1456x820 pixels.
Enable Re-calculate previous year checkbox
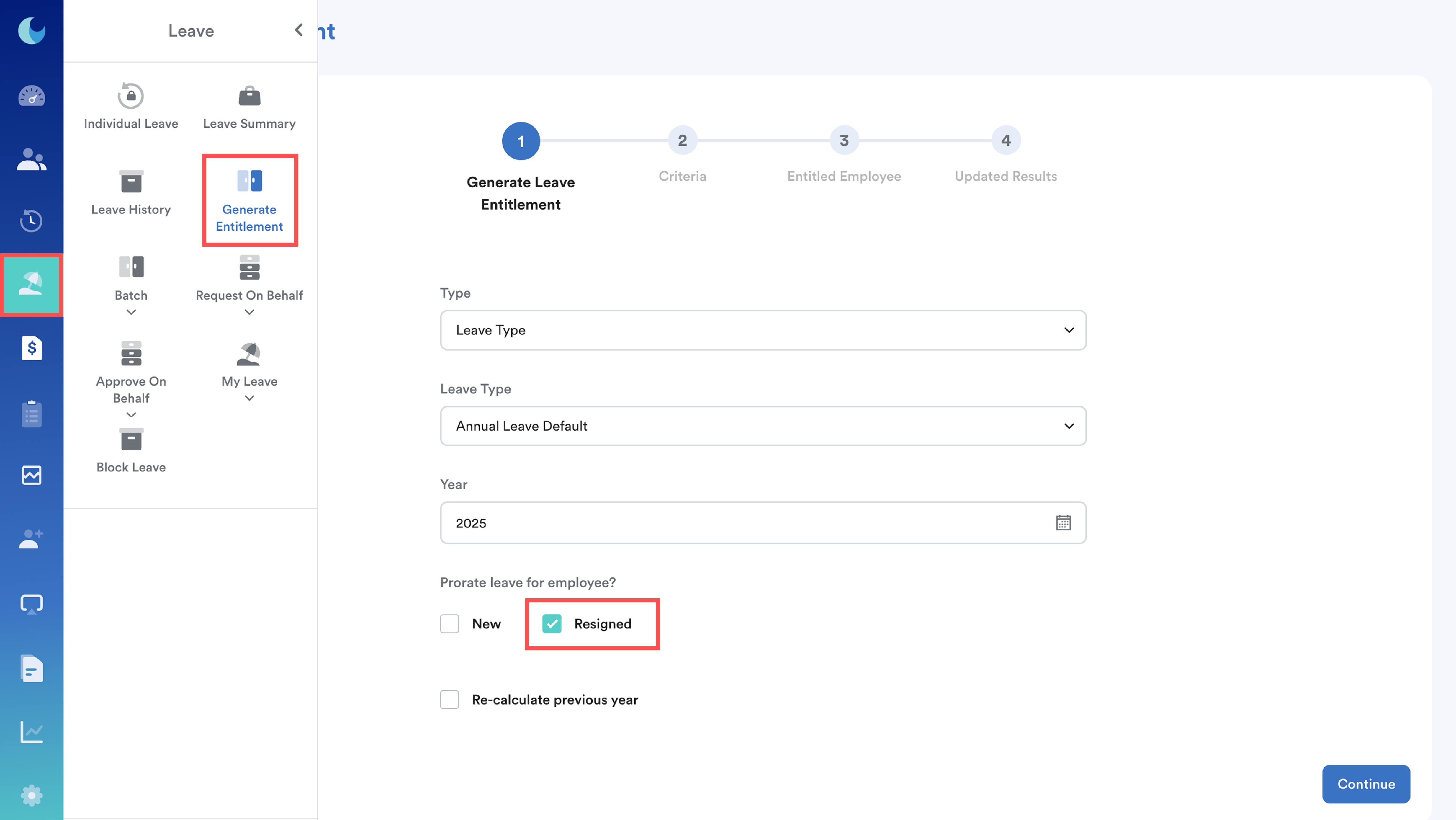click(449, 700)
